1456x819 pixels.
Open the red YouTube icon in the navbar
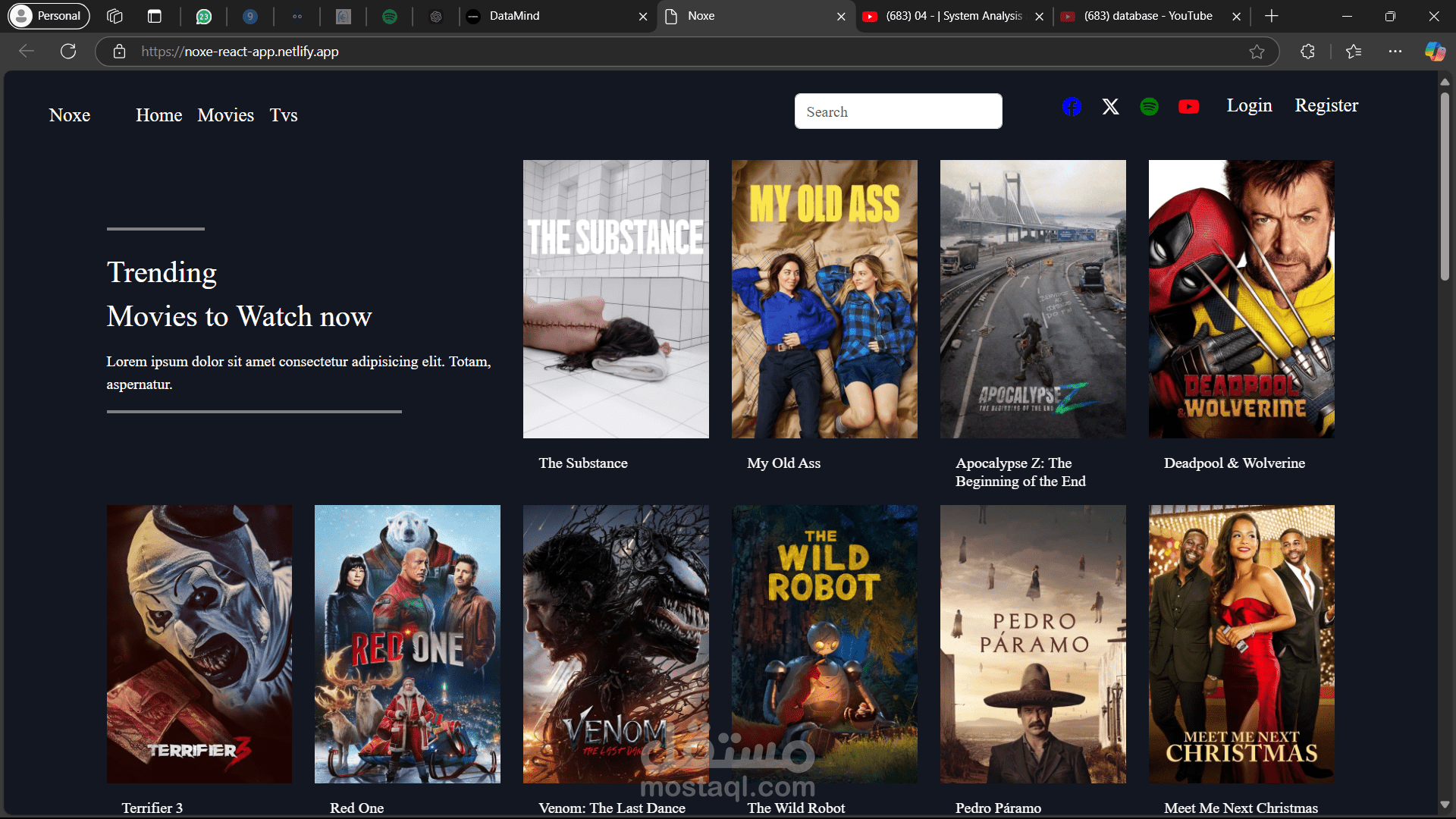1188,106
